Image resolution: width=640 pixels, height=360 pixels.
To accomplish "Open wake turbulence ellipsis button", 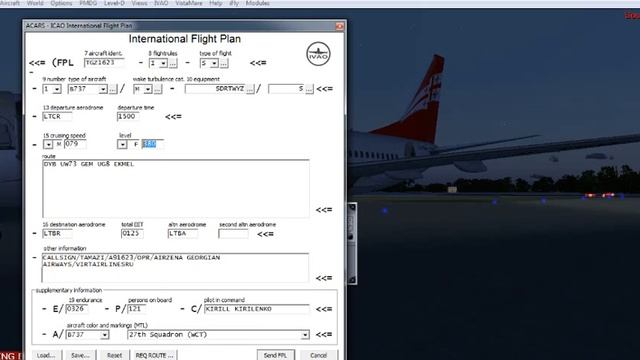I will pos(158,89).
